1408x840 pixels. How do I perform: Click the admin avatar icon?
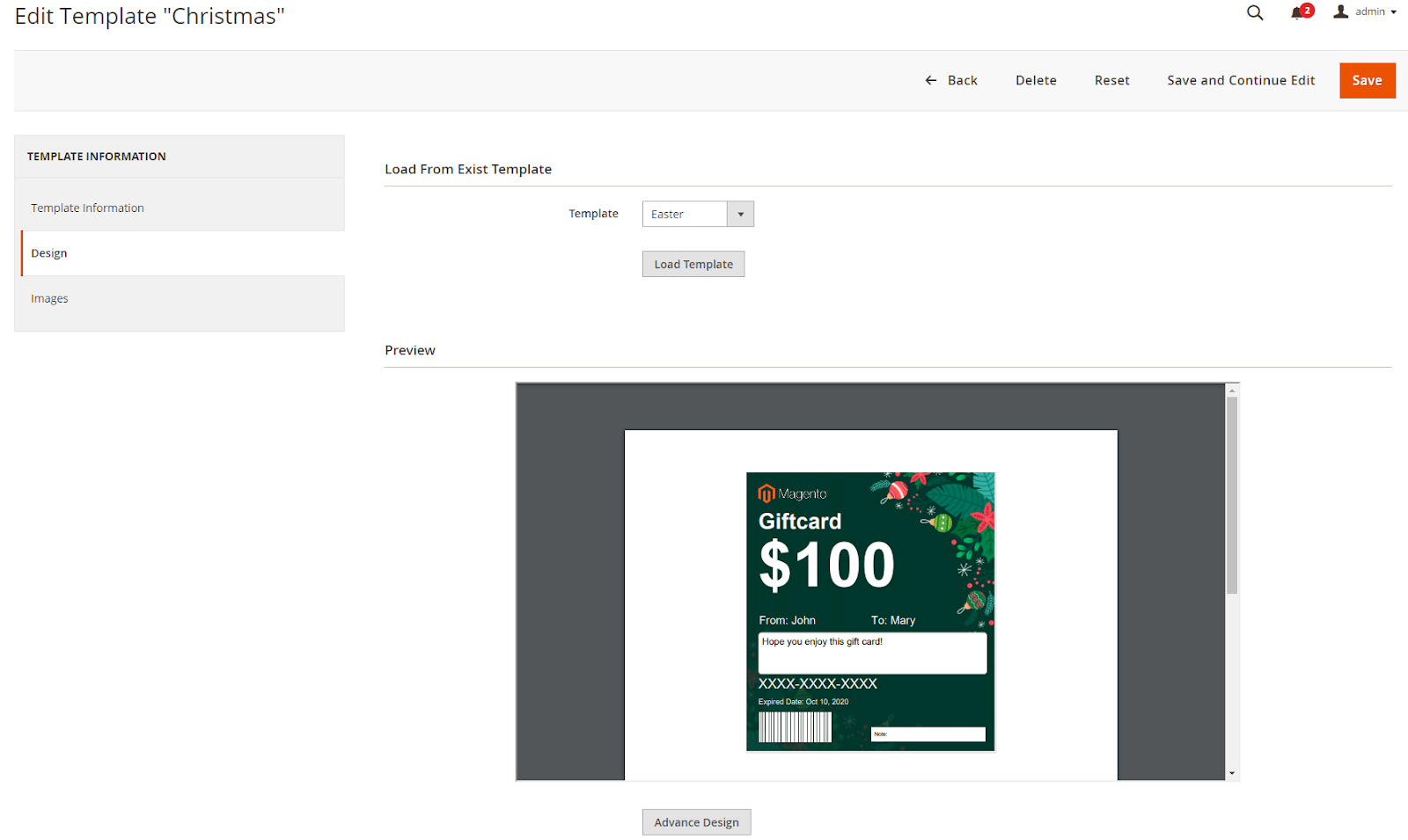coord(1339,11)
